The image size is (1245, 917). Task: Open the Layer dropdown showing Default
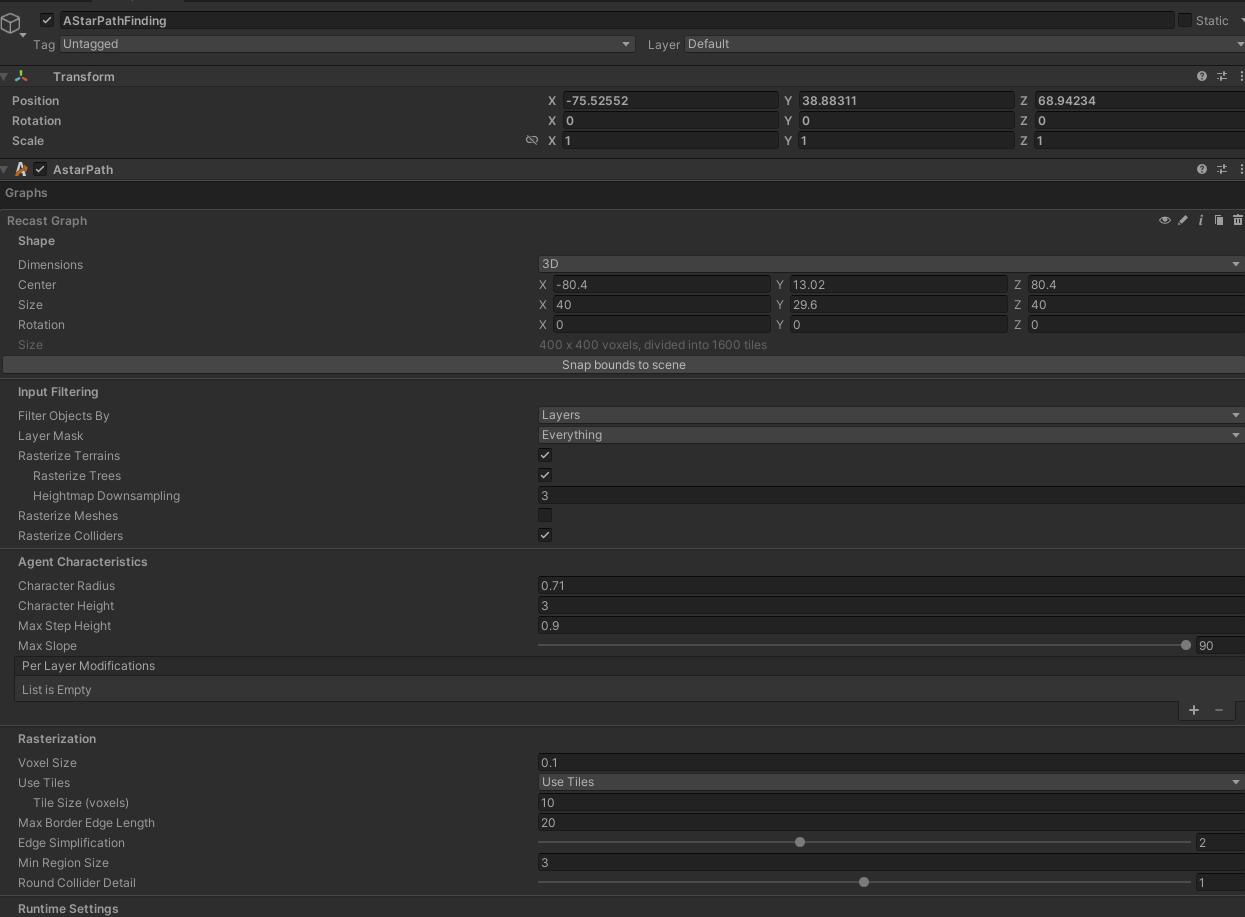[965, 44]
